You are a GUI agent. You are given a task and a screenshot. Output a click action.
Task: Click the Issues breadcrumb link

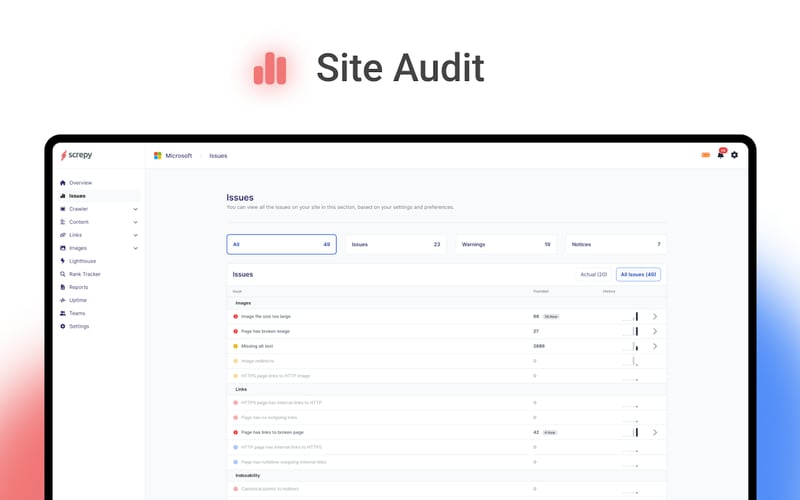[x=218, y=156]
